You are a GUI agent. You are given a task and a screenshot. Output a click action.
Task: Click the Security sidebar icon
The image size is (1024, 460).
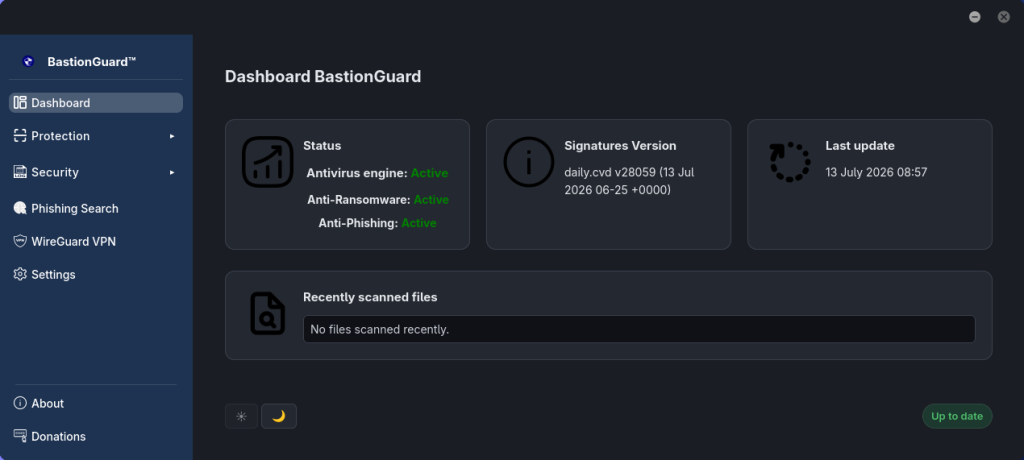20,172
